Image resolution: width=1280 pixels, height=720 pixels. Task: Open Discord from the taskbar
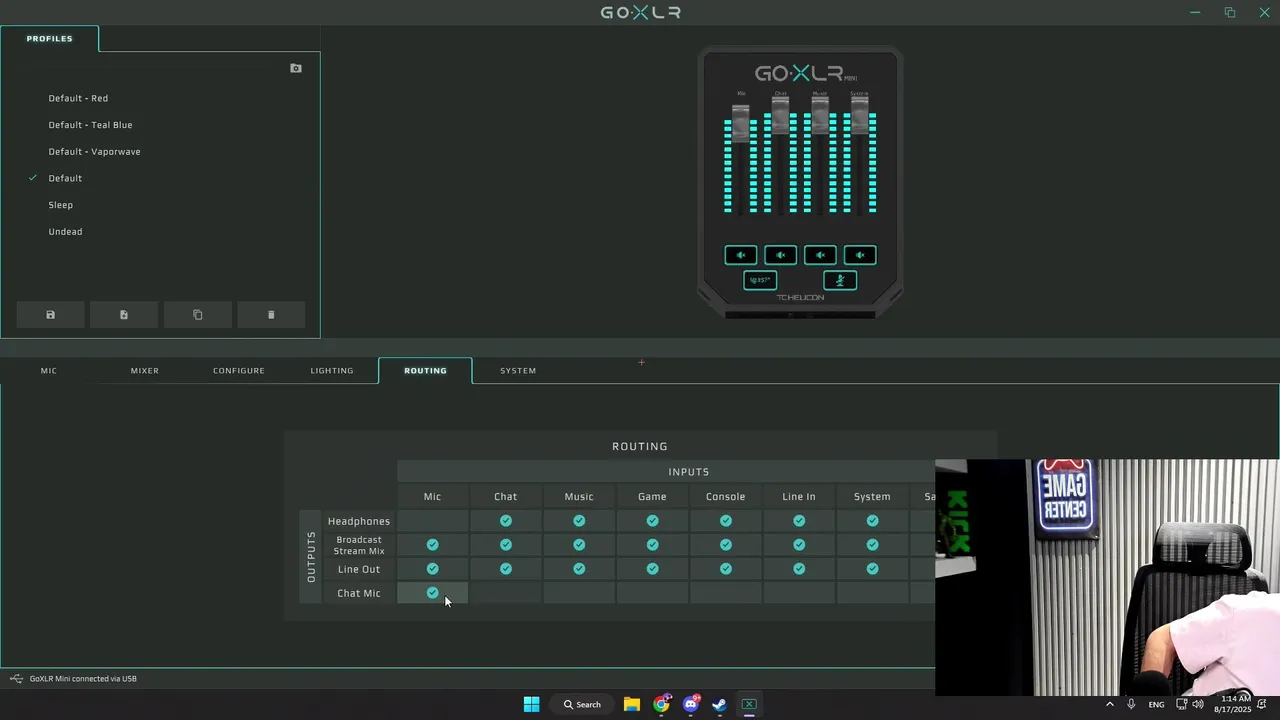coord(690,704)
